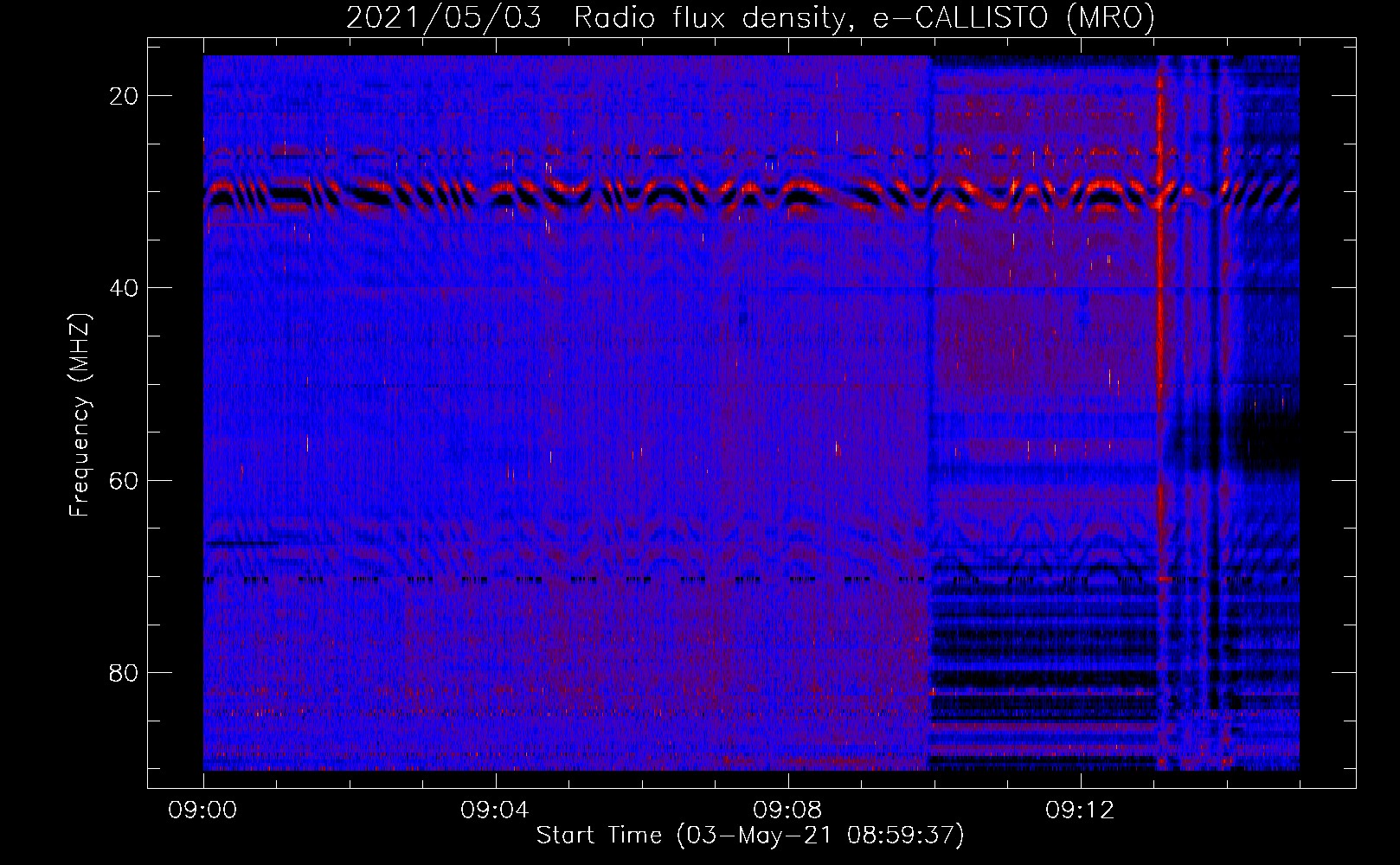Click the "Frequency (MHZ)" axis label
Image resolution: width=1400 pixels, height=865 pixels.
[79, 415]
